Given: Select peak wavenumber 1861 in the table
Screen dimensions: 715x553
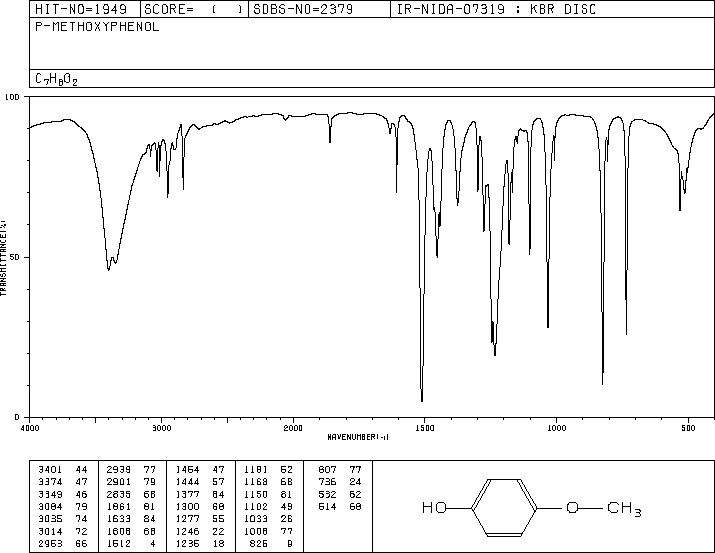Looking at the screenshot, I should click(x=119, y=506).
